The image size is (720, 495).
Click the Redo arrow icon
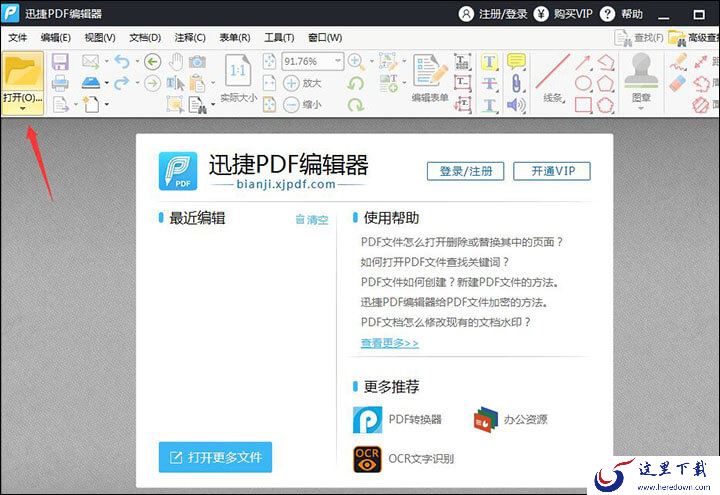click(x=122, y=83)
